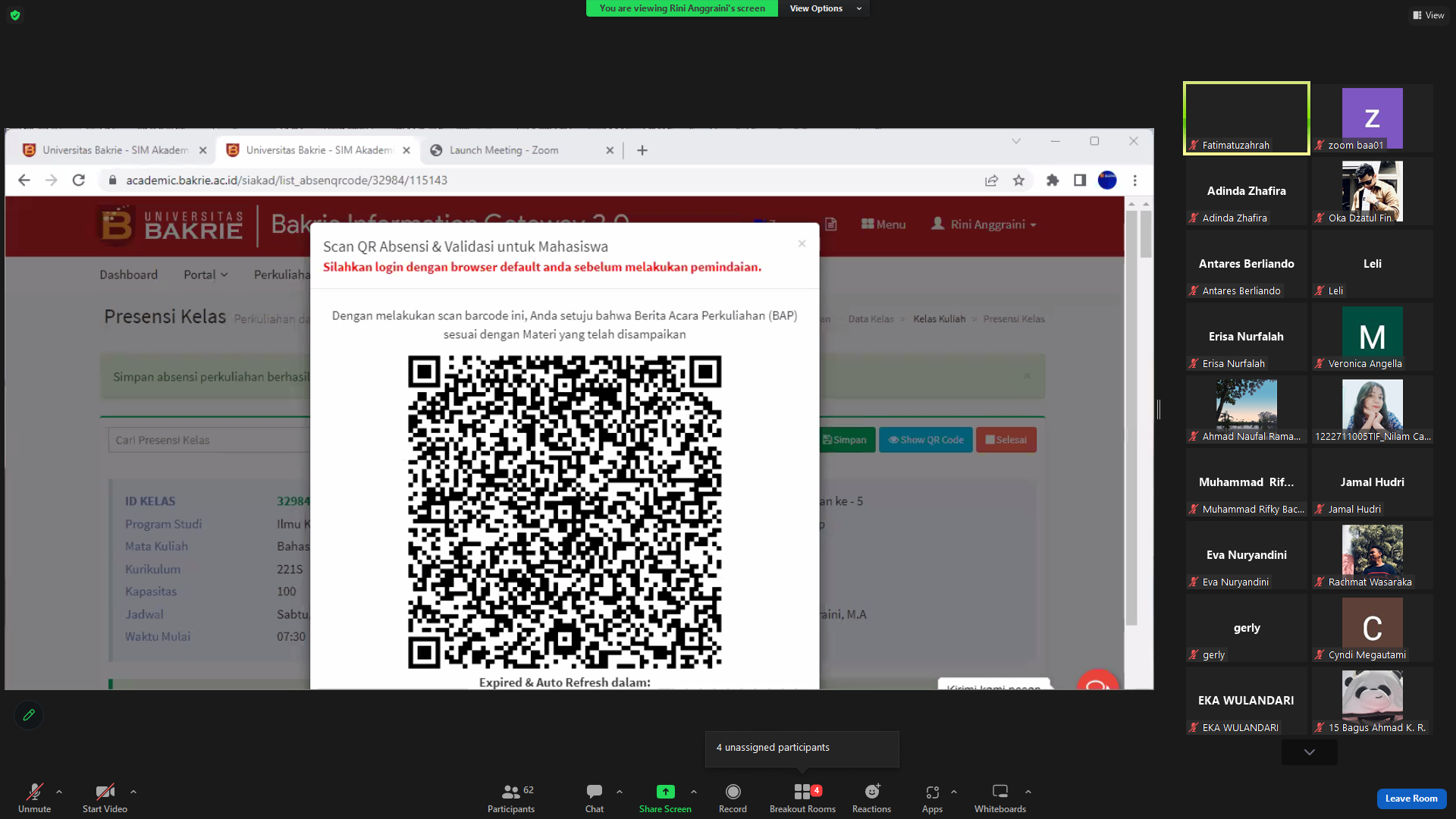This screenshot has width=1456, height=819.
Task: Switch to first Universitas Bakrie browser tab
Action: pyautogui.click(x=115, y=150)
